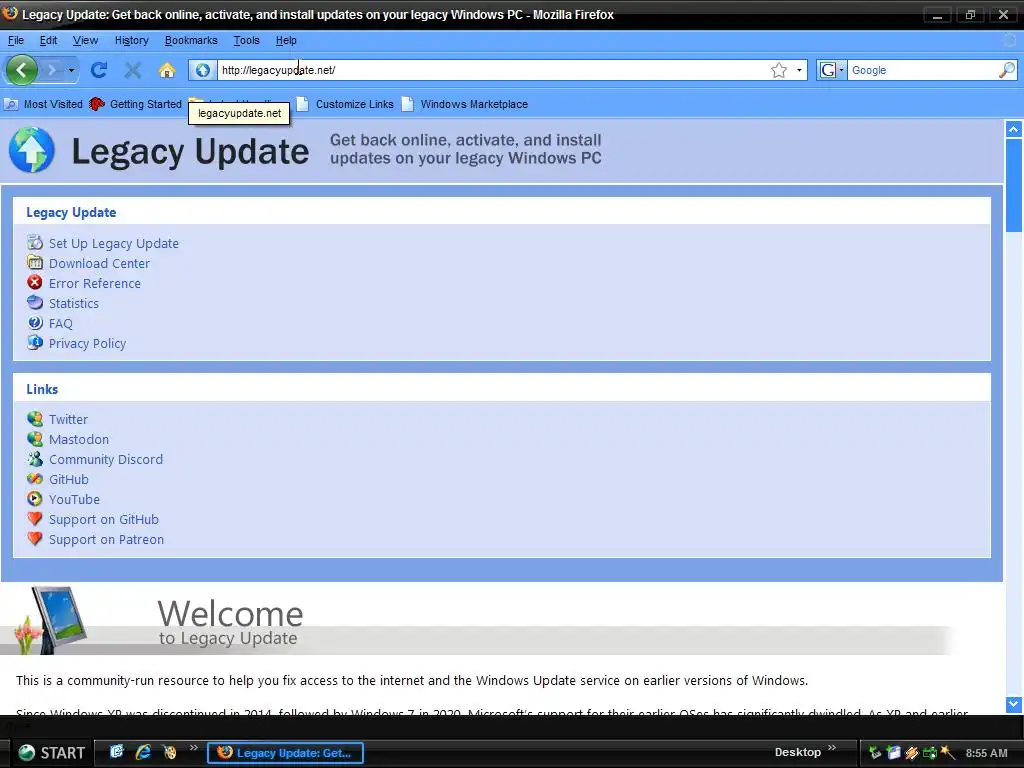The image size is (1024, 768).
Task: Open the recent pages history dropdown
Action: (x=71, y=70)
